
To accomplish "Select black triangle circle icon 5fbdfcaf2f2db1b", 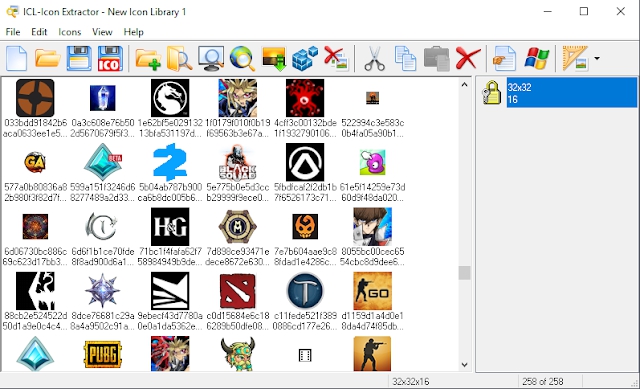I will click(x=305, y=162).
